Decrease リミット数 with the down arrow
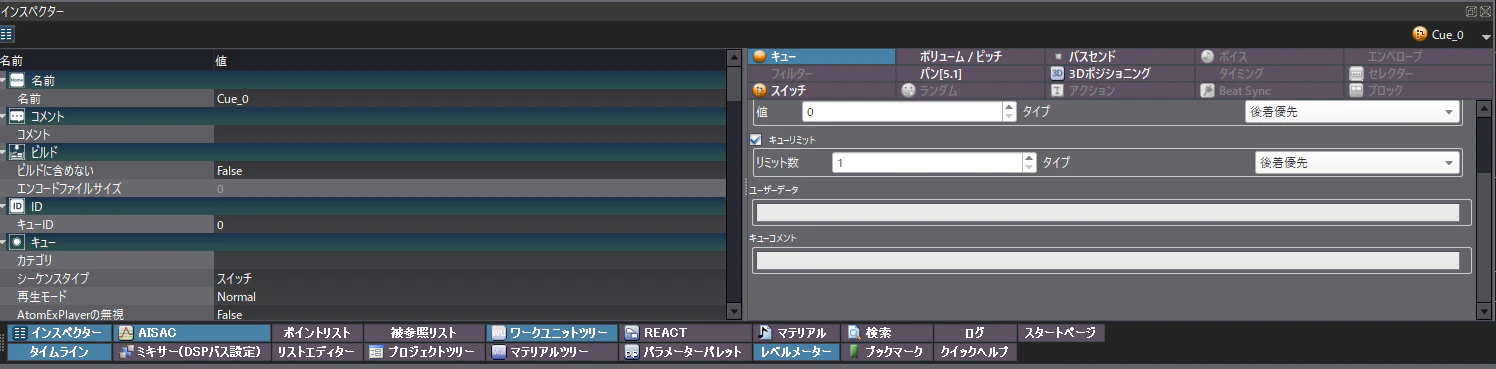1496x369 pixels. click(1030, 167)
